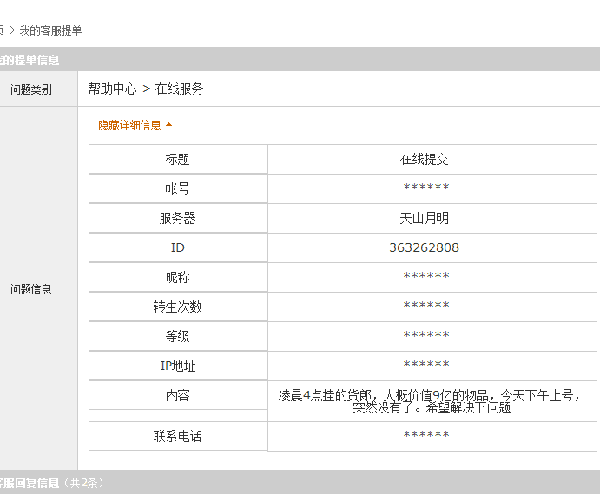Select 在线服务 in the category path
This screenshot has width=600, height=495.
click(178, 89)
